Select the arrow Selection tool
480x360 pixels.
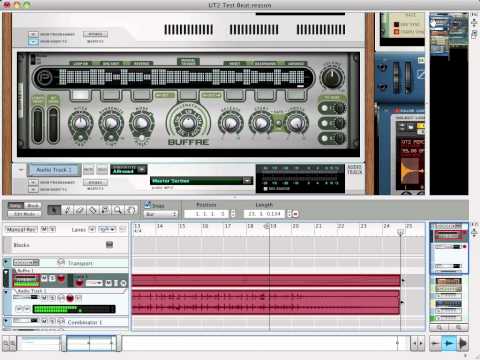point(54,210)
